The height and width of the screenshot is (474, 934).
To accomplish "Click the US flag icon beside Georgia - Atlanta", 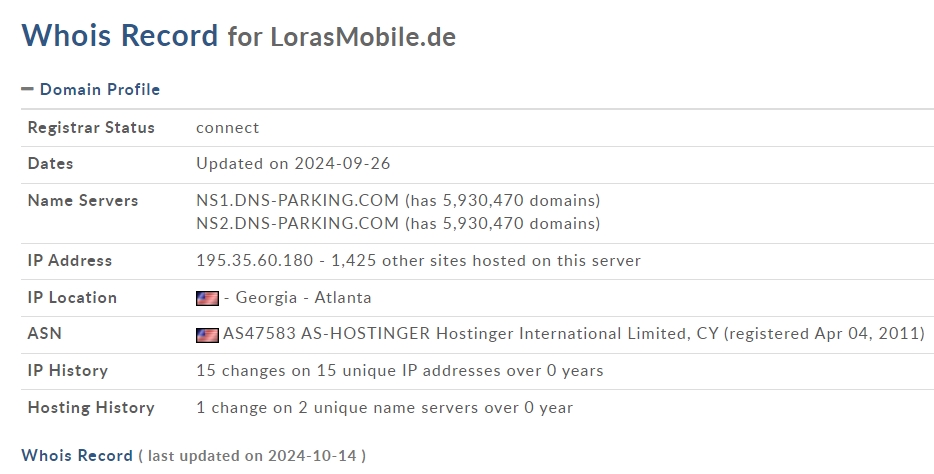I will coord(207,298).
